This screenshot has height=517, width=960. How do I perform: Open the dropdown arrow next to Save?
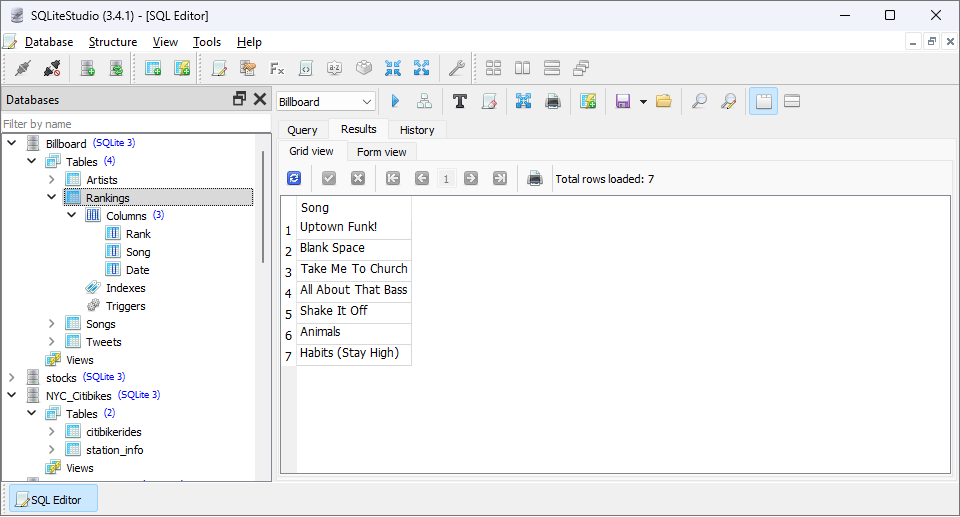pyautogui.click(x=643, y=102)
